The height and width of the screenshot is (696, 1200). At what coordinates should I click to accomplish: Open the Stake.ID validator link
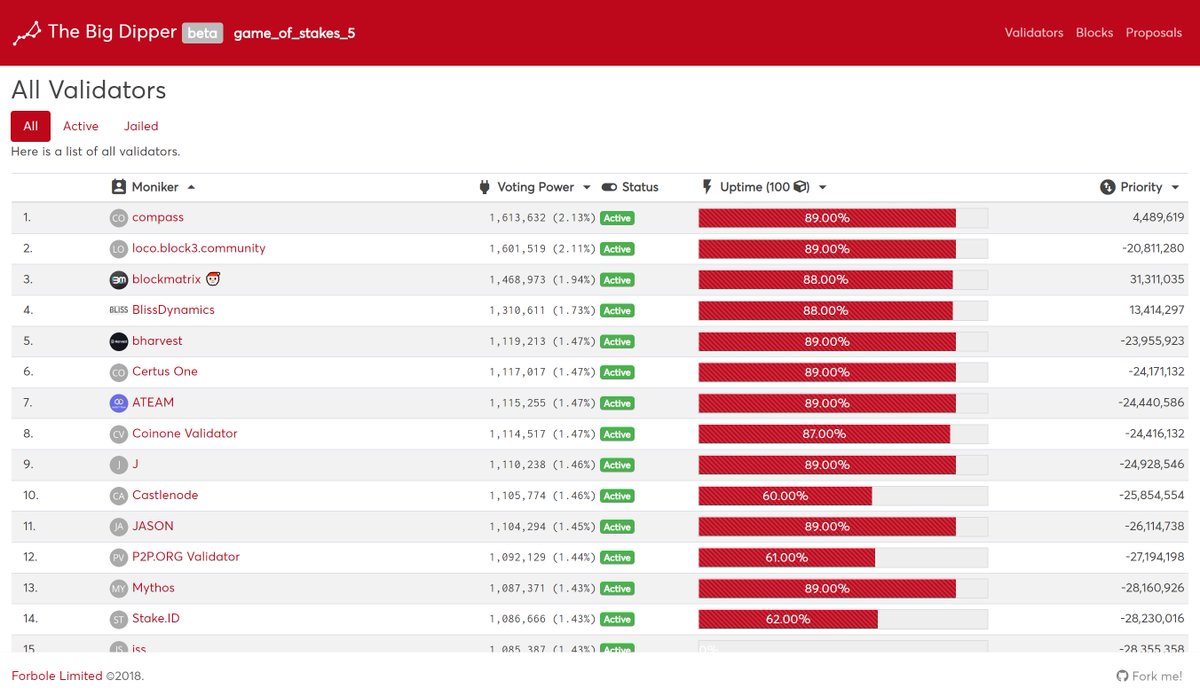[156, 618]
